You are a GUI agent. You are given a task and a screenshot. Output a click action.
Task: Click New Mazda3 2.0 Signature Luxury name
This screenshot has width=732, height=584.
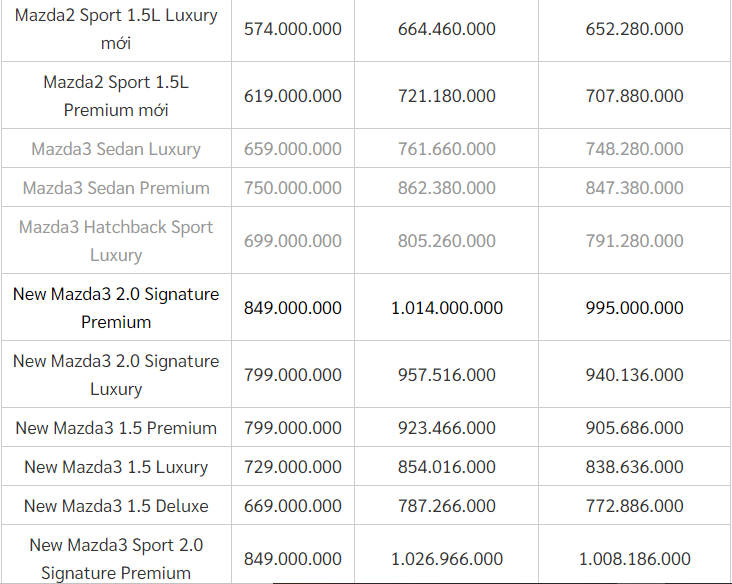[116, 375]
